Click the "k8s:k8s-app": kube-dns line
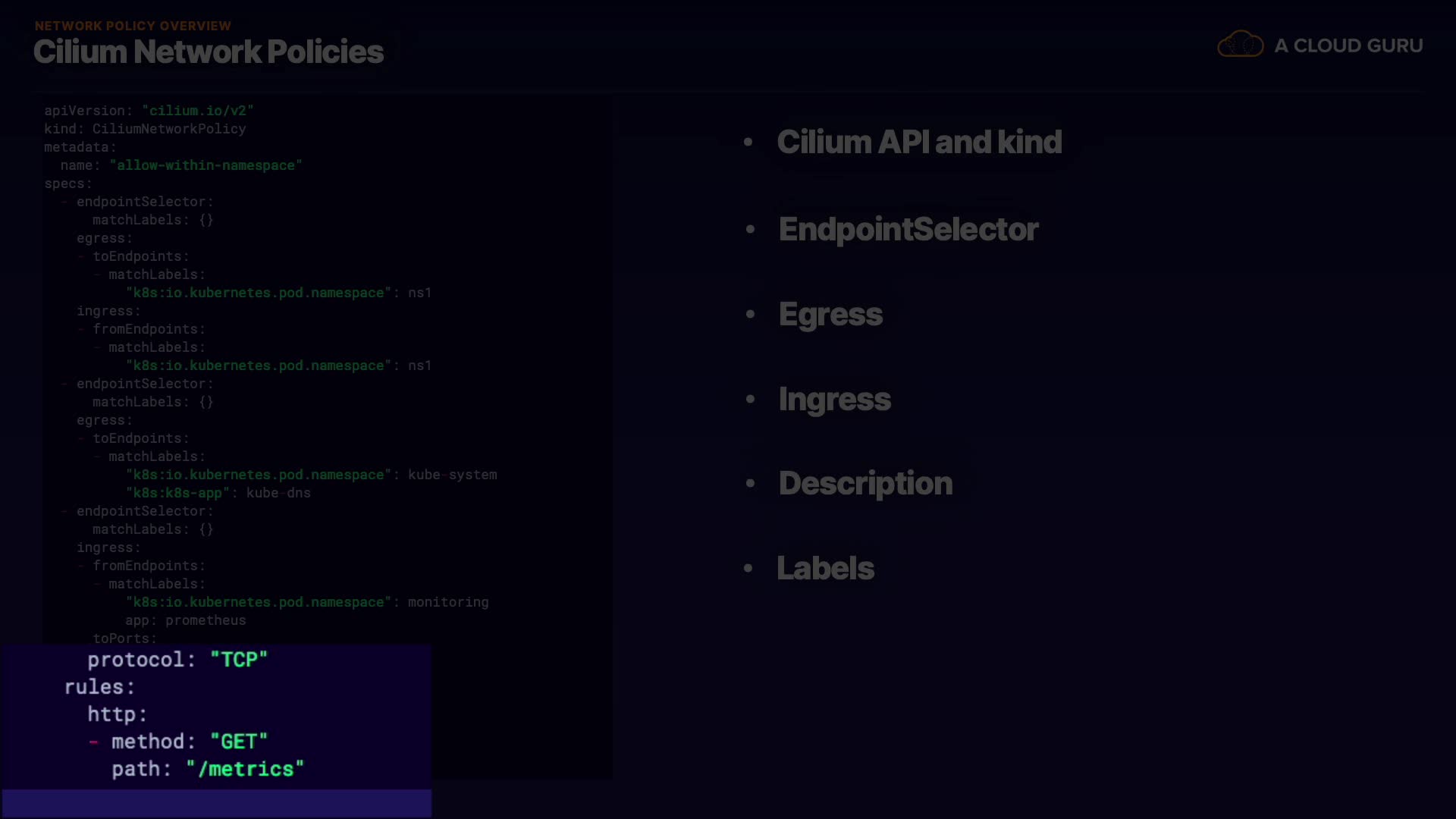This screenshot has height=819, width=1456. click(x=218, y=493)
